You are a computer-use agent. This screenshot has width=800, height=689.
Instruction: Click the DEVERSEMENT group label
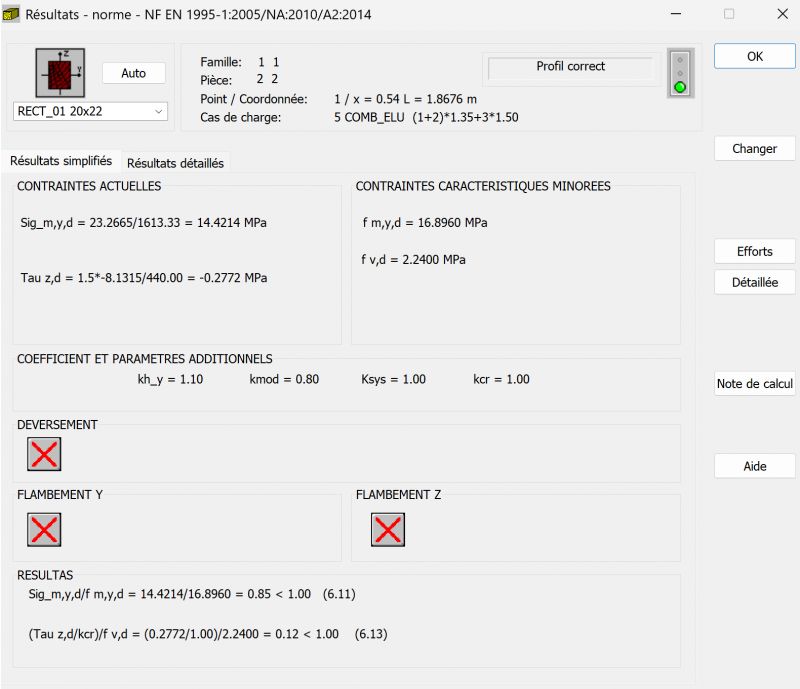(57, 425)
